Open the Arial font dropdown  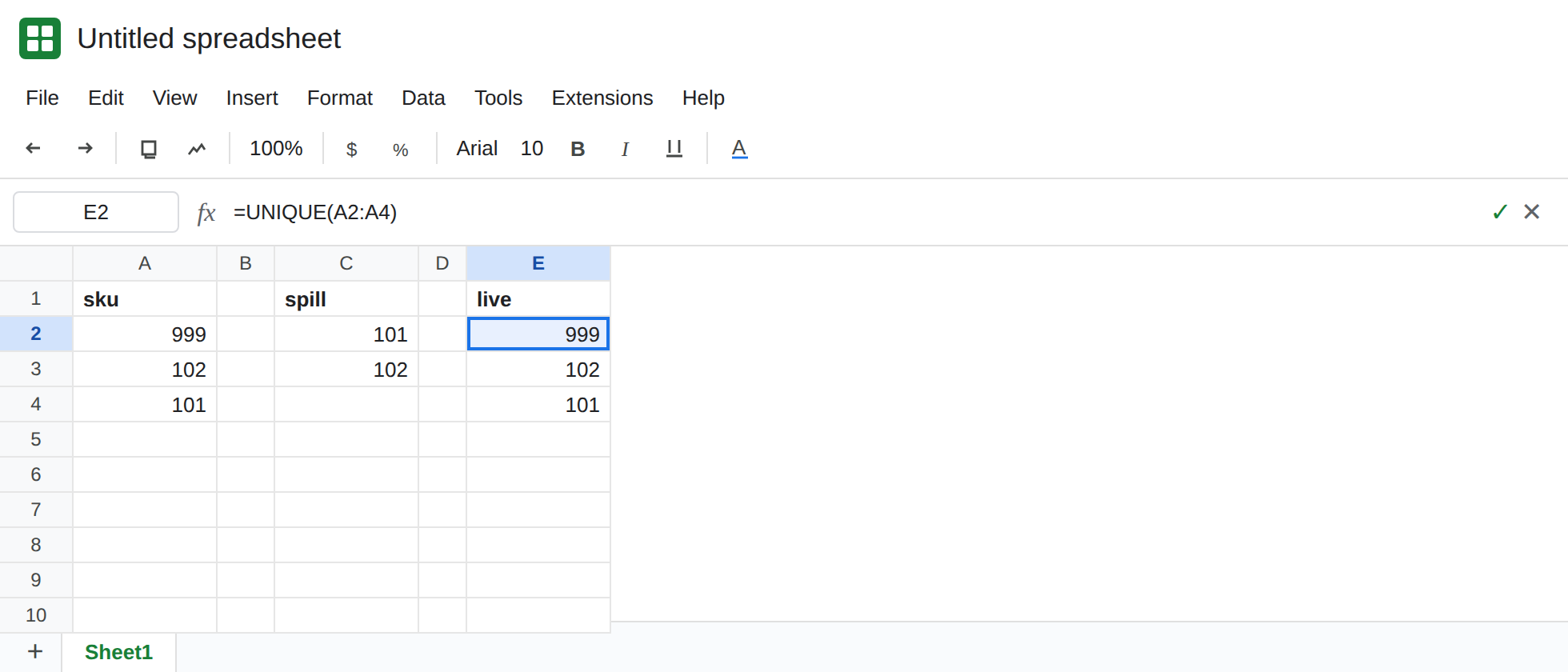coord(477,149)
